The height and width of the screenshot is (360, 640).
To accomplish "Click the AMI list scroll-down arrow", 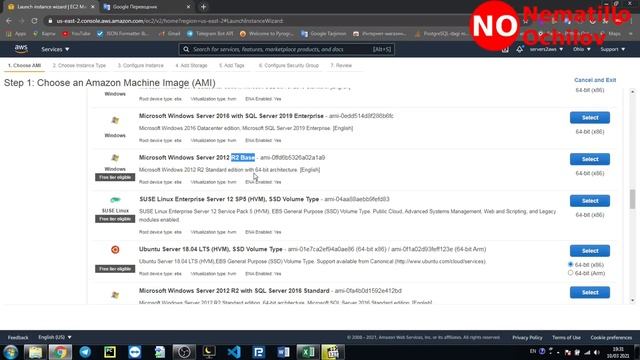I will click(632, 300).
